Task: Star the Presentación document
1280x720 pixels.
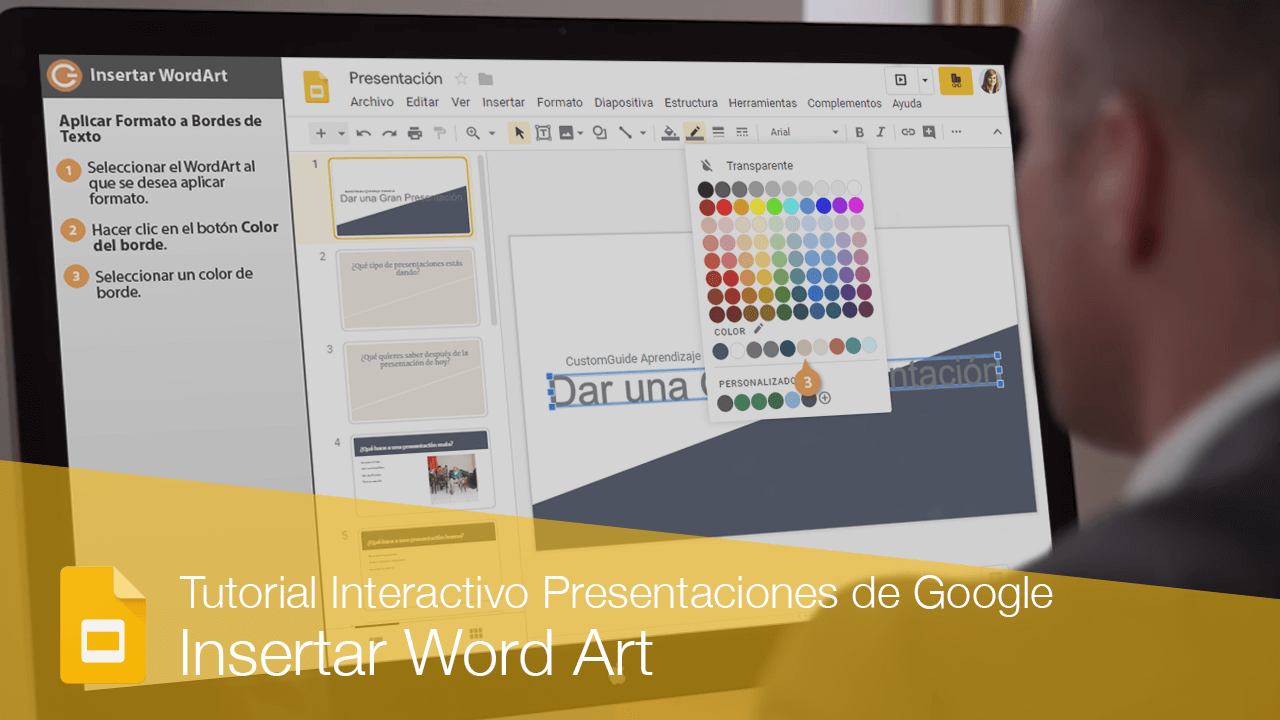Action: [x=461, y=79]
